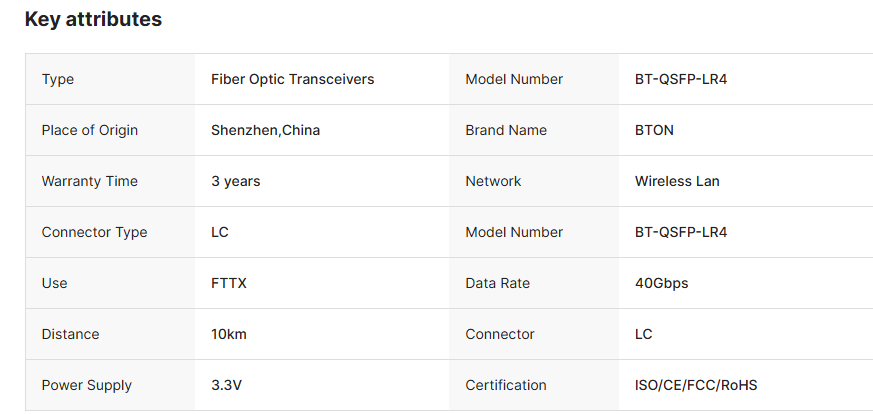Select the Brand Name label

point(506,130)
